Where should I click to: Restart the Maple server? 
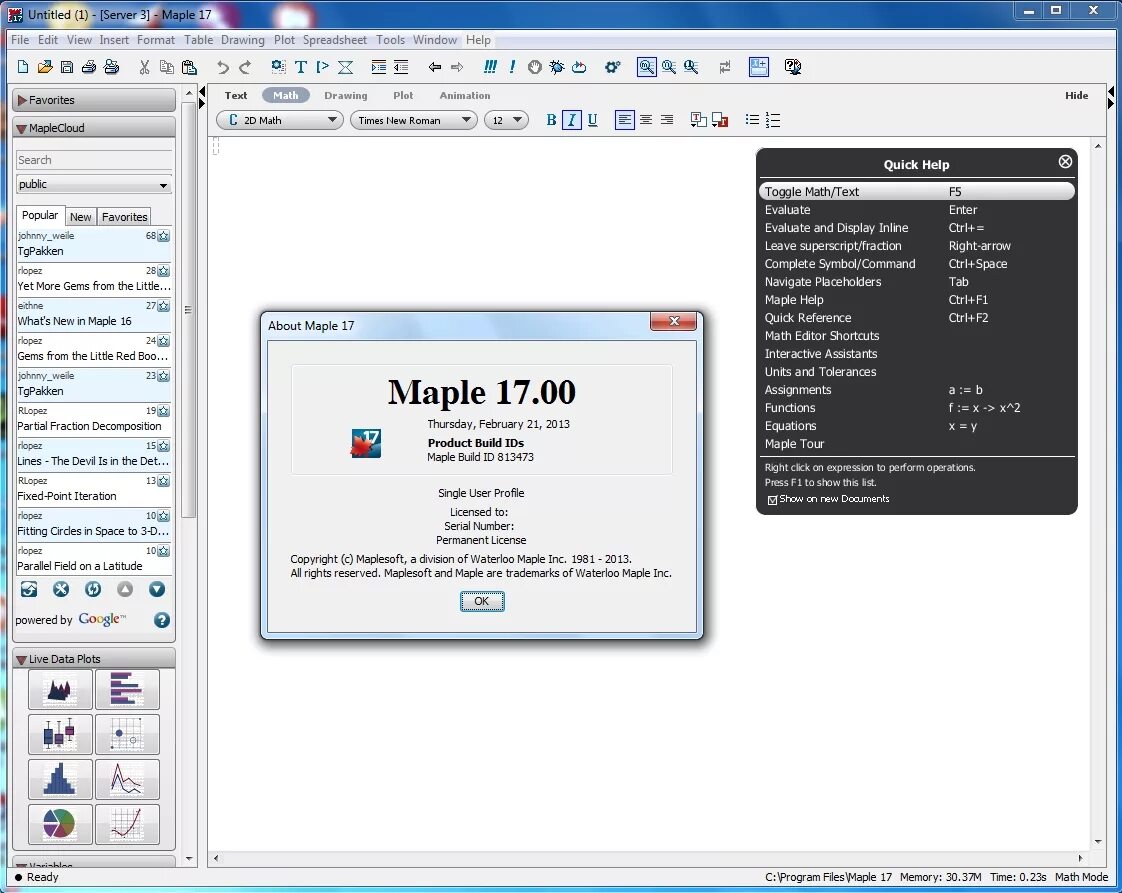click(579, 67)
